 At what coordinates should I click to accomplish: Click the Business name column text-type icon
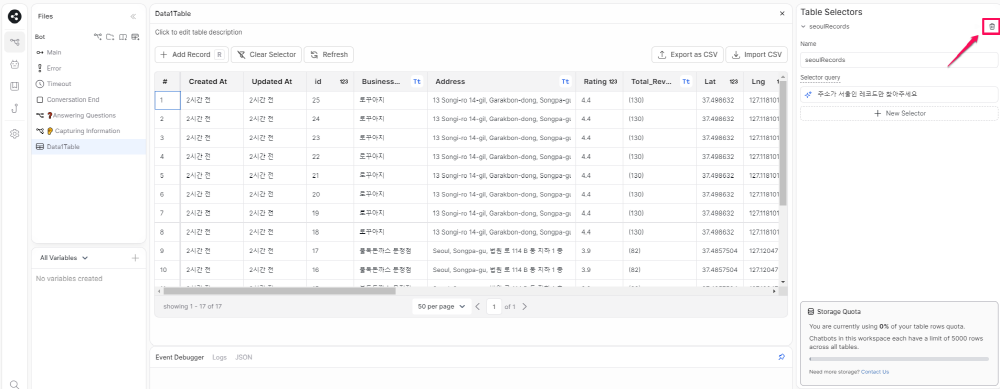click(x=416, y=82)
